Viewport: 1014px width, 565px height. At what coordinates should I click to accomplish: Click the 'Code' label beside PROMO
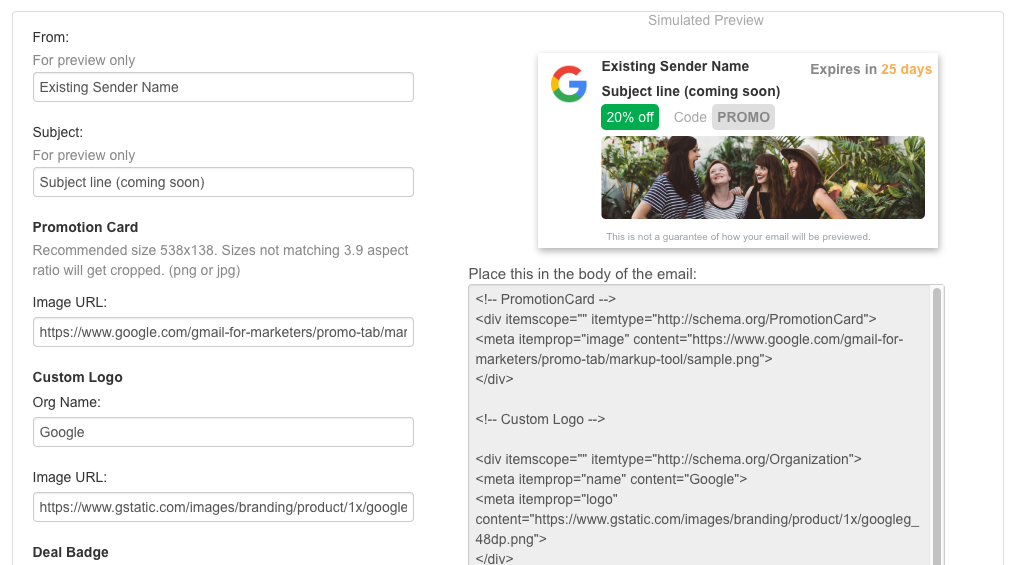(690, 117)
